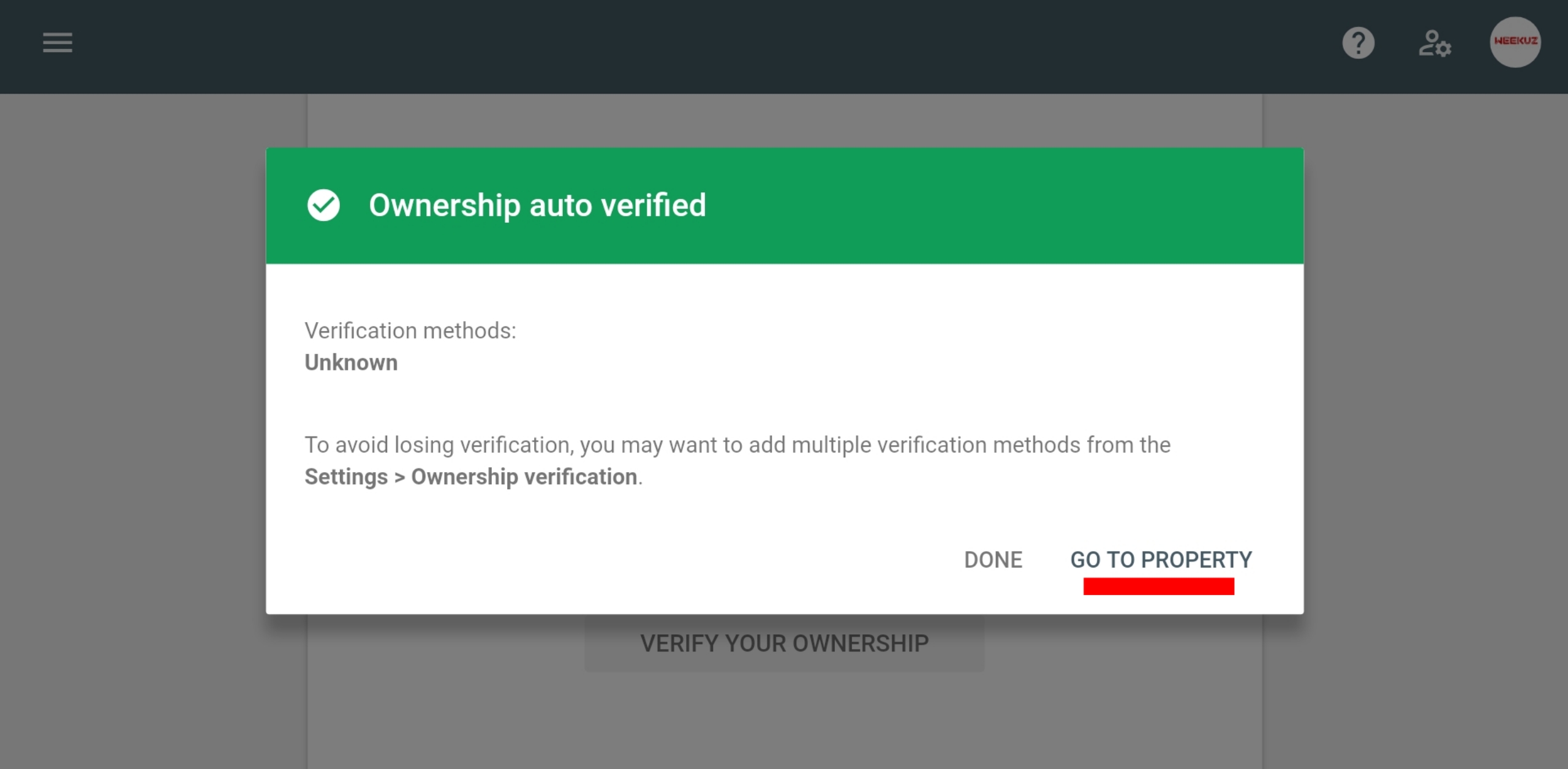This screenshot has width=1568, height=769.
Task: Open the hamburger navigation menu
Action: (58, 43)
